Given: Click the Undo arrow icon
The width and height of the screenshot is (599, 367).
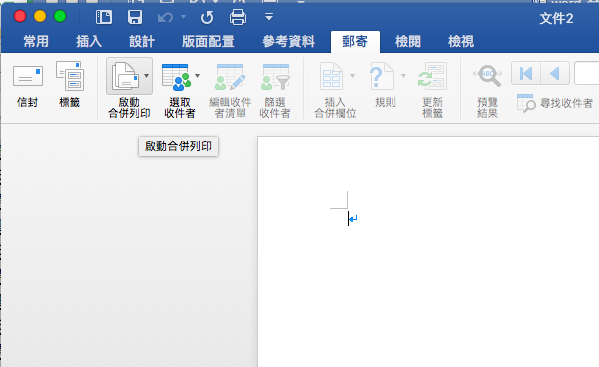Looking at the screenshot, I should click(165, 17).
